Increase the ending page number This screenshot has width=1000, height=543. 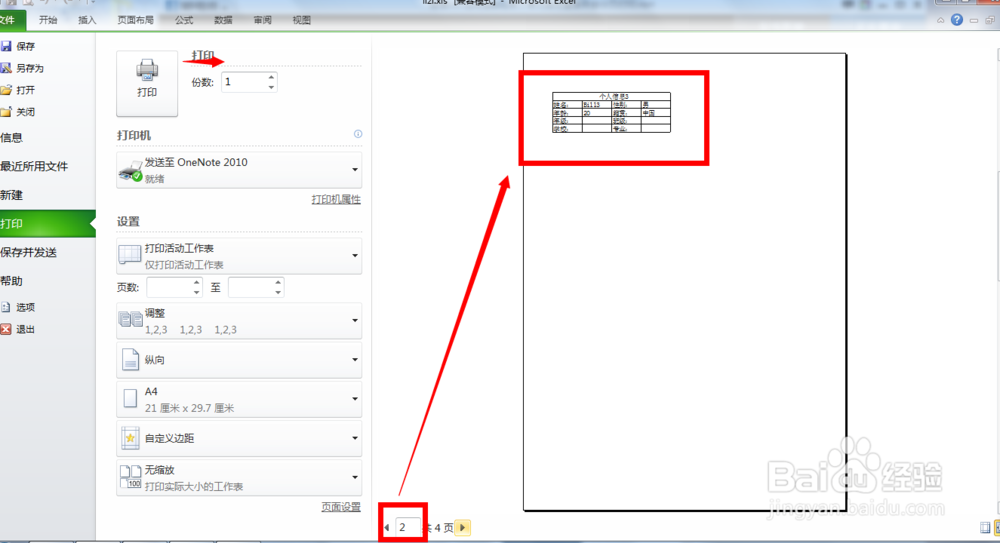coord(278,283)
